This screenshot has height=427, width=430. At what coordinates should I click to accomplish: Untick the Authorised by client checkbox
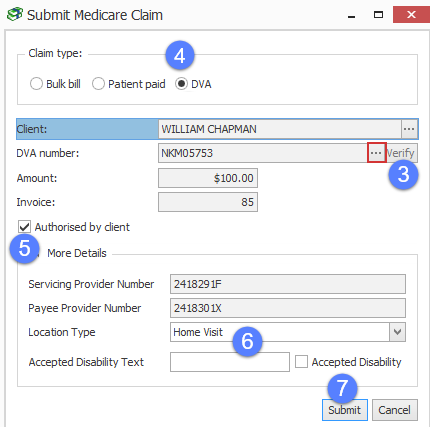pyautogui.click(x=24, y=227)
